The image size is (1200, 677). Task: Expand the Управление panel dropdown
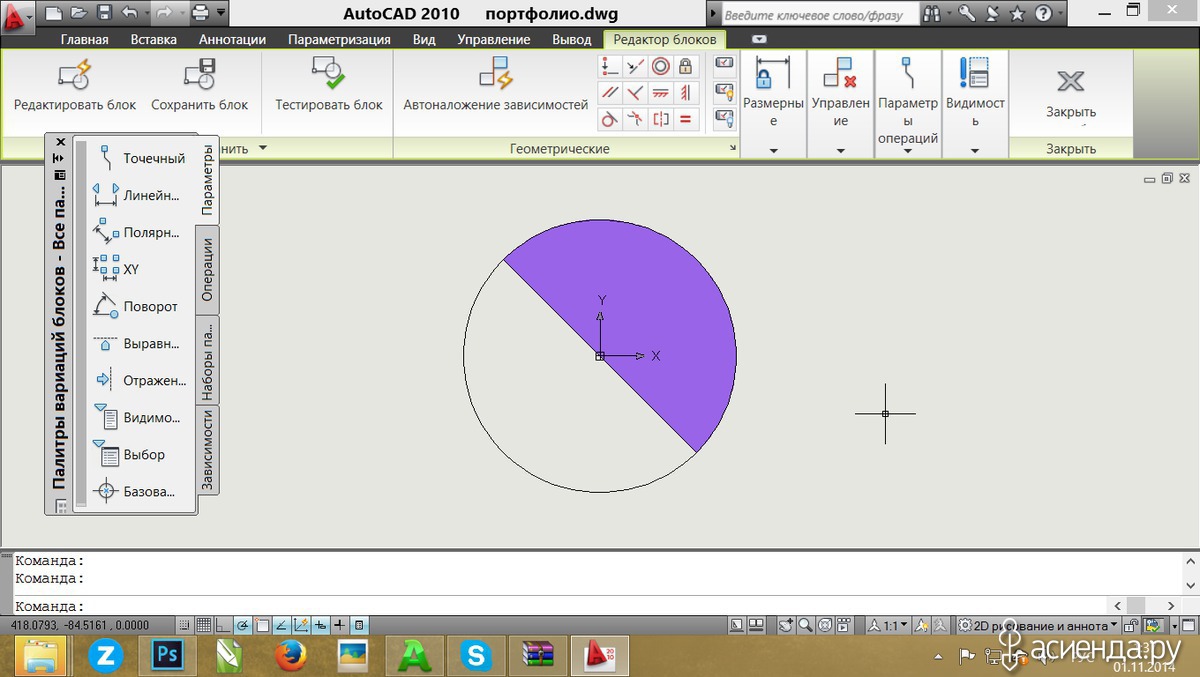[x=840, y=151]
